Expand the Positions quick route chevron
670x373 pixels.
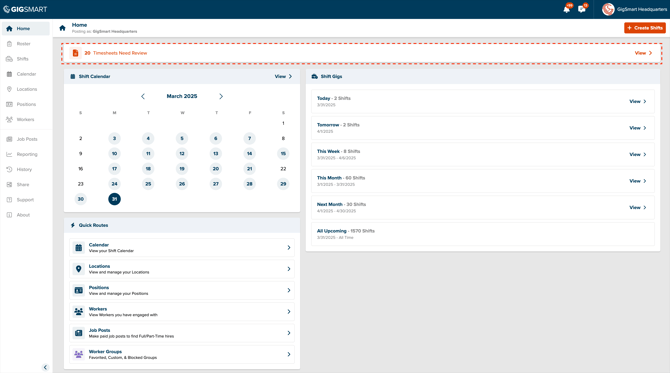click(289, 290)
